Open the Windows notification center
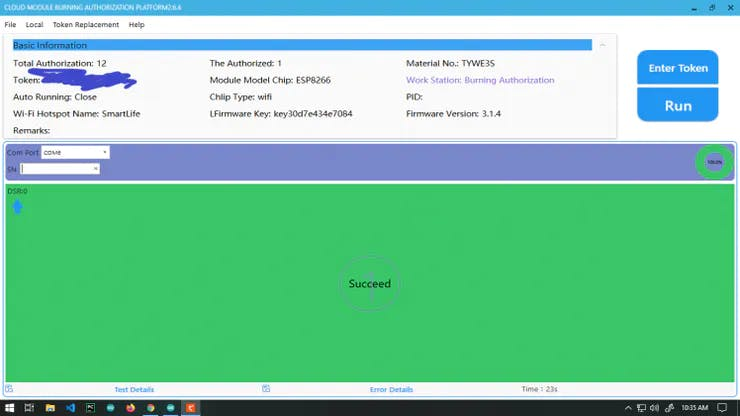The width and height of the screenshot is (740, 416). click(x=722, y=408)
